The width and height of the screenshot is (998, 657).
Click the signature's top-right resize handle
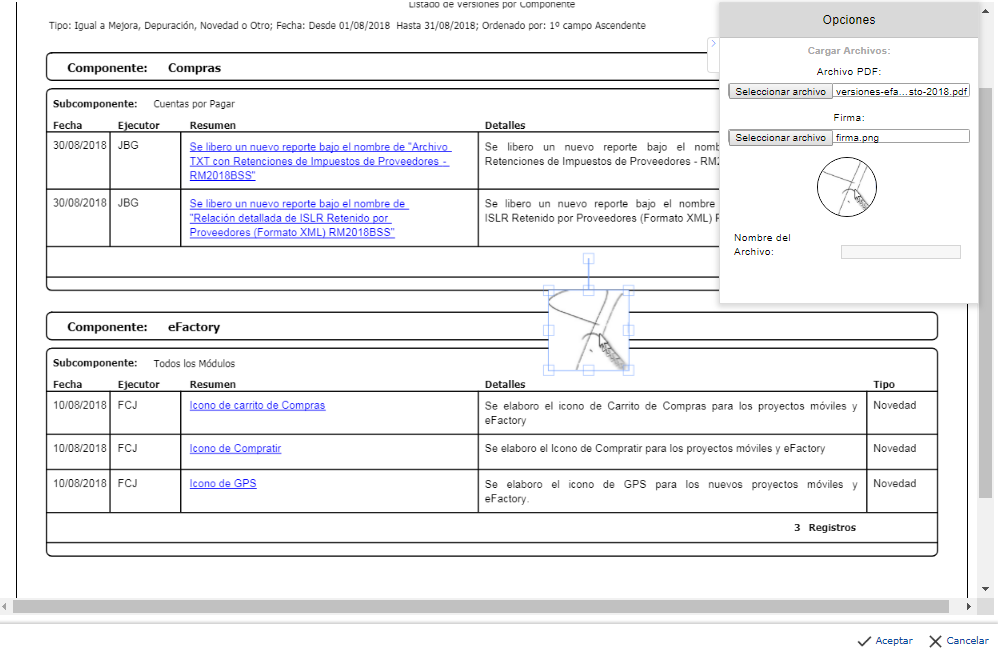coord(628,291)
